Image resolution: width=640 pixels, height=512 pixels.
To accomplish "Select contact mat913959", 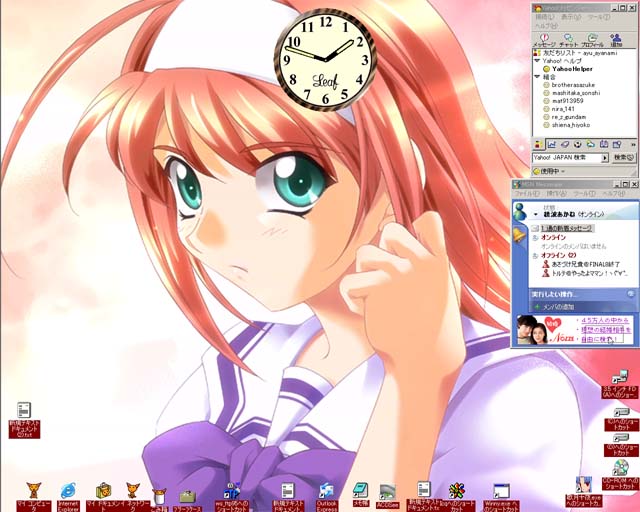I will 563,101.
